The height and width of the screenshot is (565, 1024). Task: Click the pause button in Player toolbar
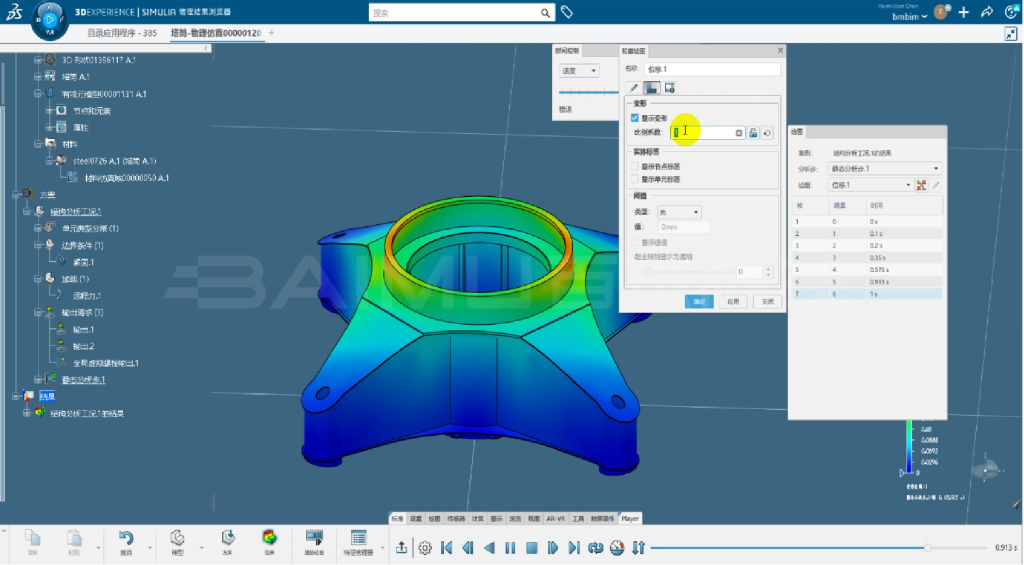[x=510, y=548]
